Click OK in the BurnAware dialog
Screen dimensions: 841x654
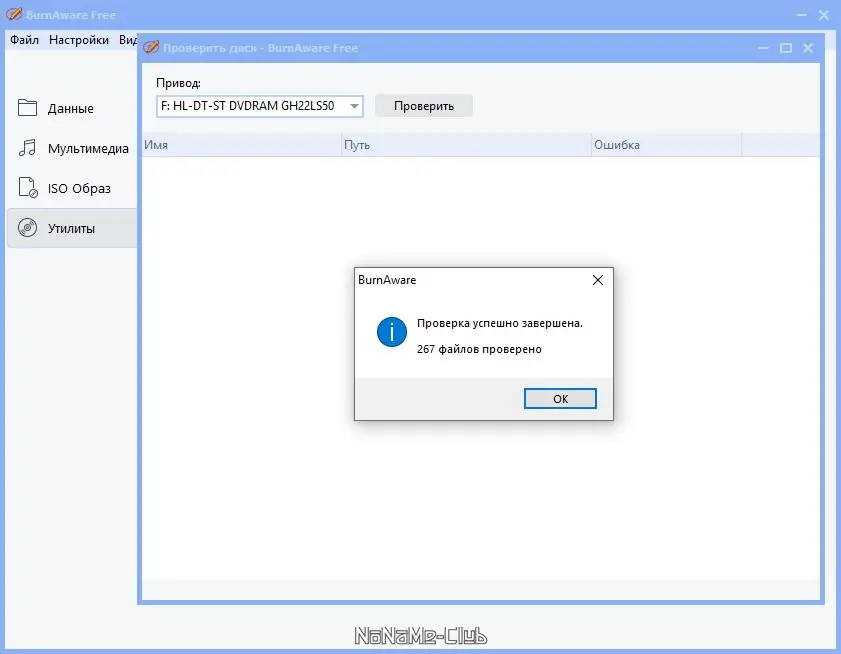(560, 399)
